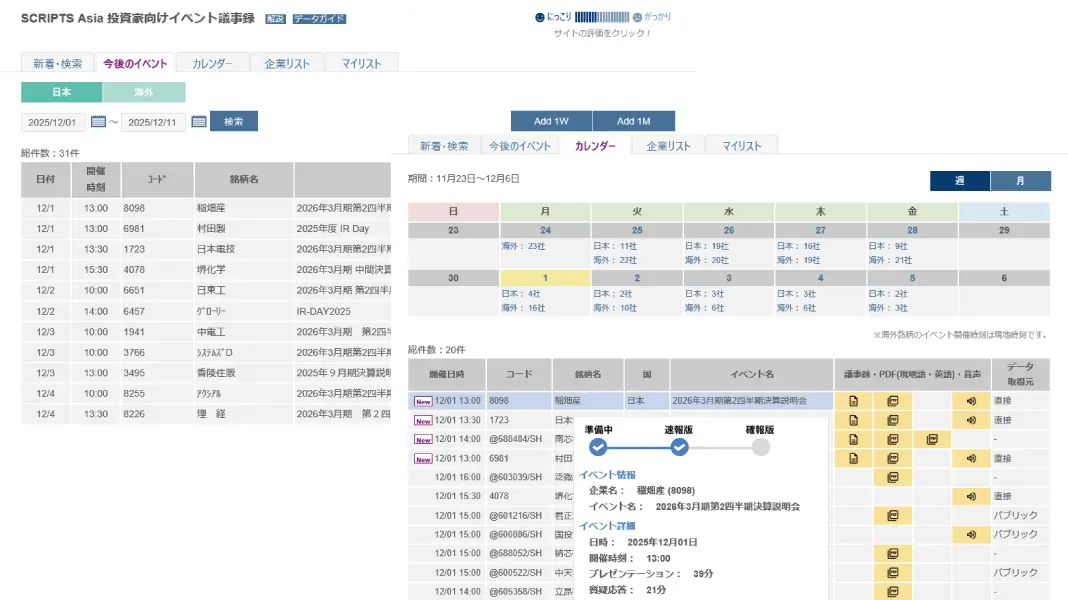
Task: Open the データガイド link in the header
Action: 319,19
